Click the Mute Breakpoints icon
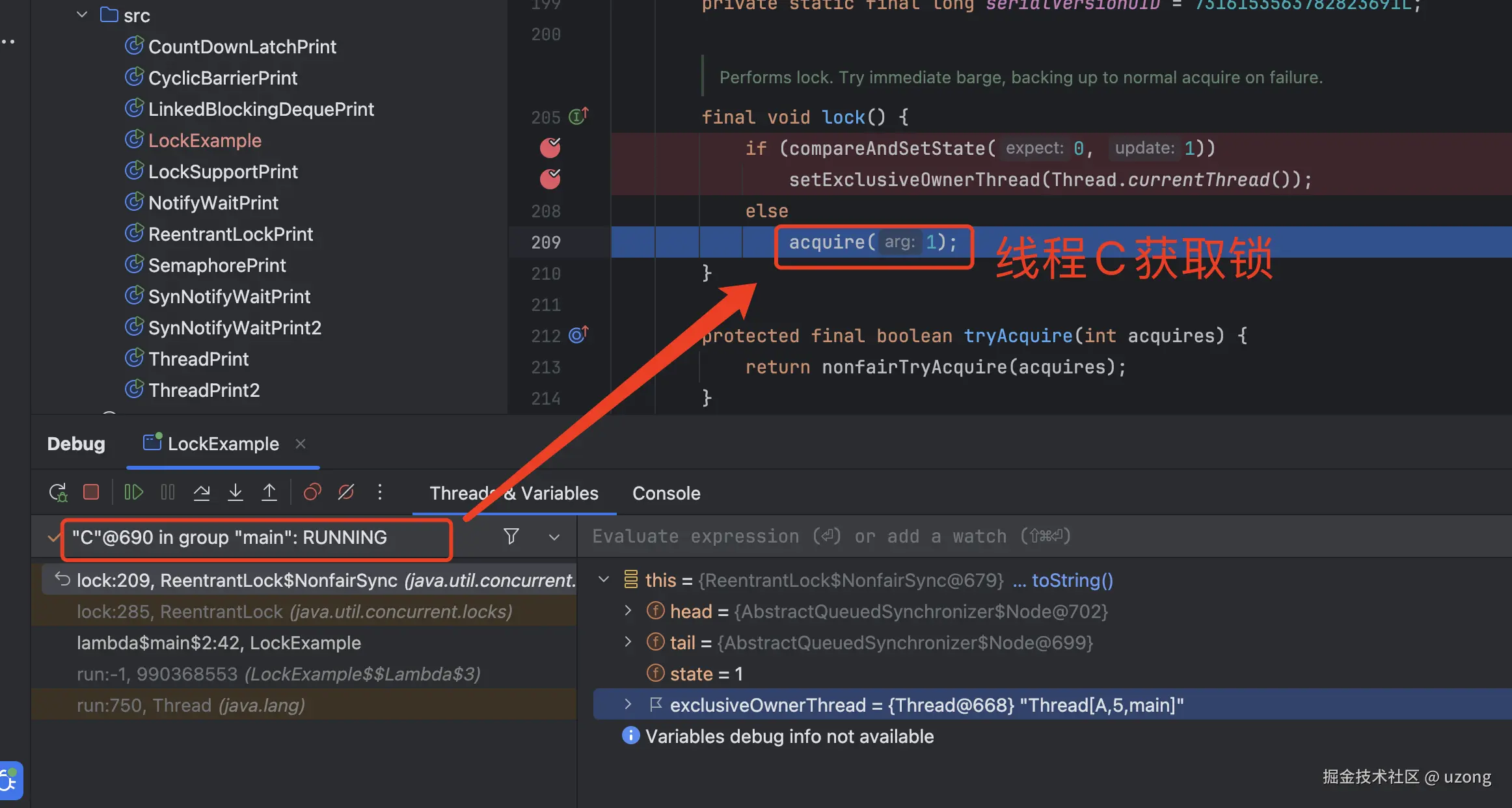 (x=346, y=492)
